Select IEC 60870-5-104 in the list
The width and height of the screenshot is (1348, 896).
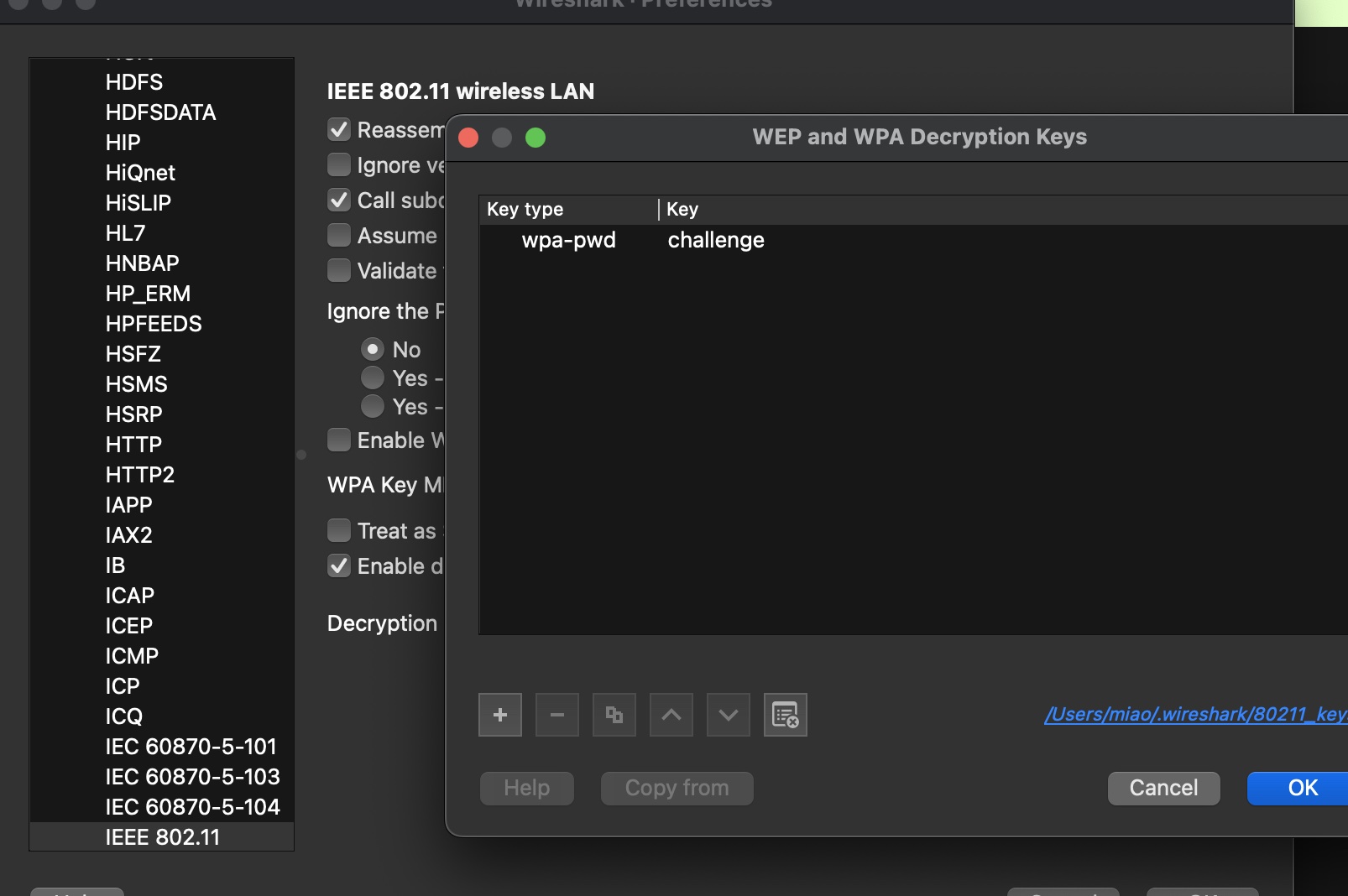192,807
